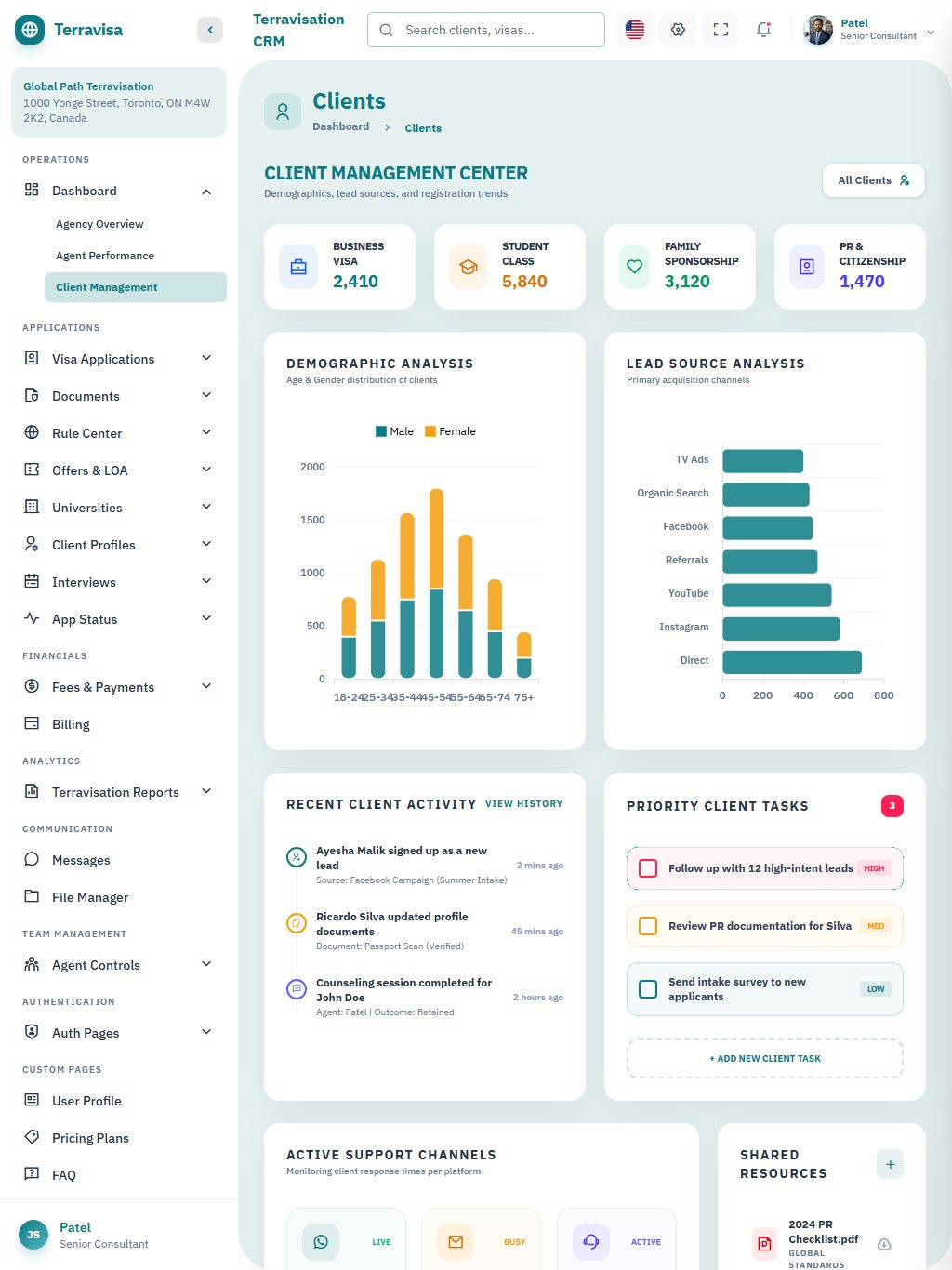Expand the Documents submenu

click(206, 396)
